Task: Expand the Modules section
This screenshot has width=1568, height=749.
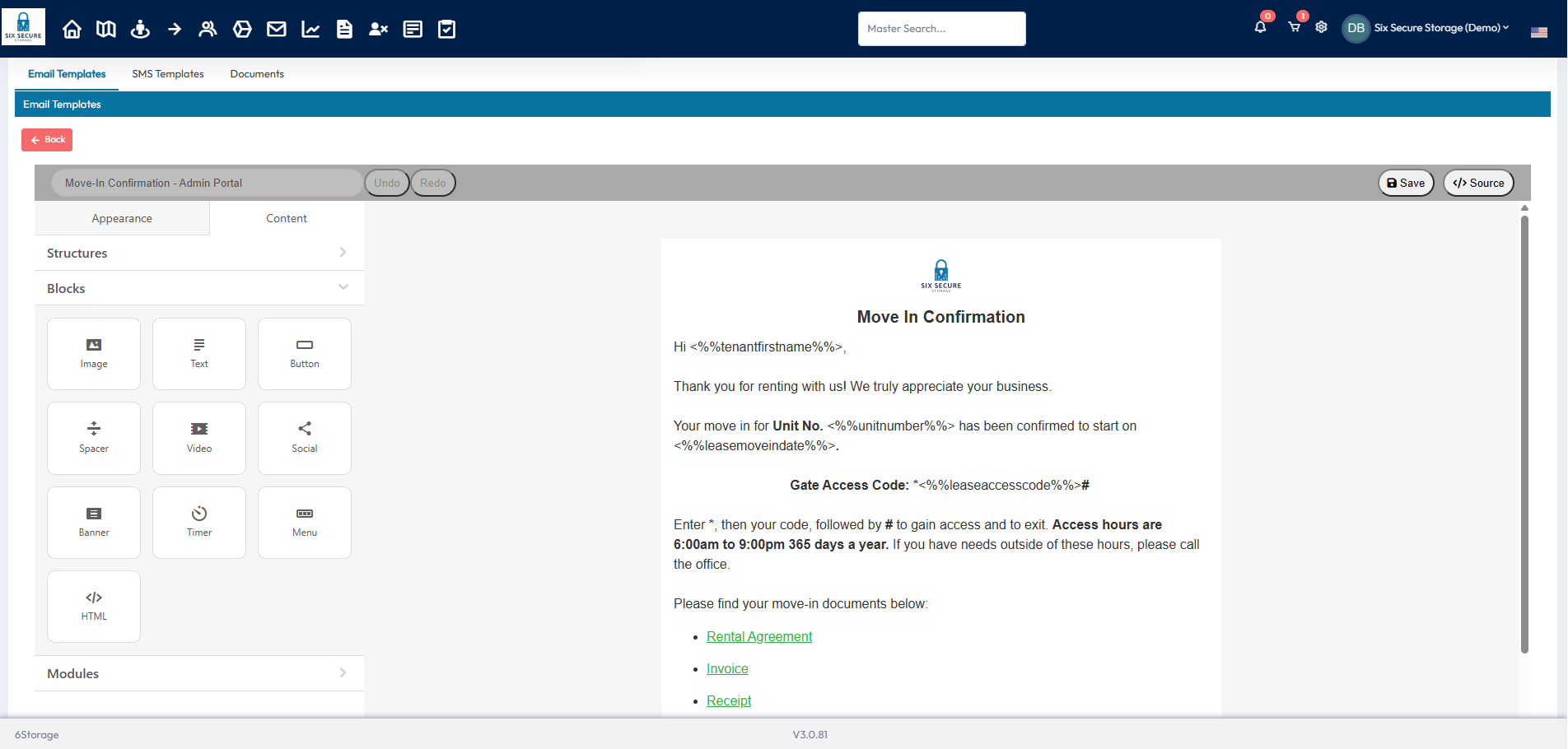Action: click(198, 673)
